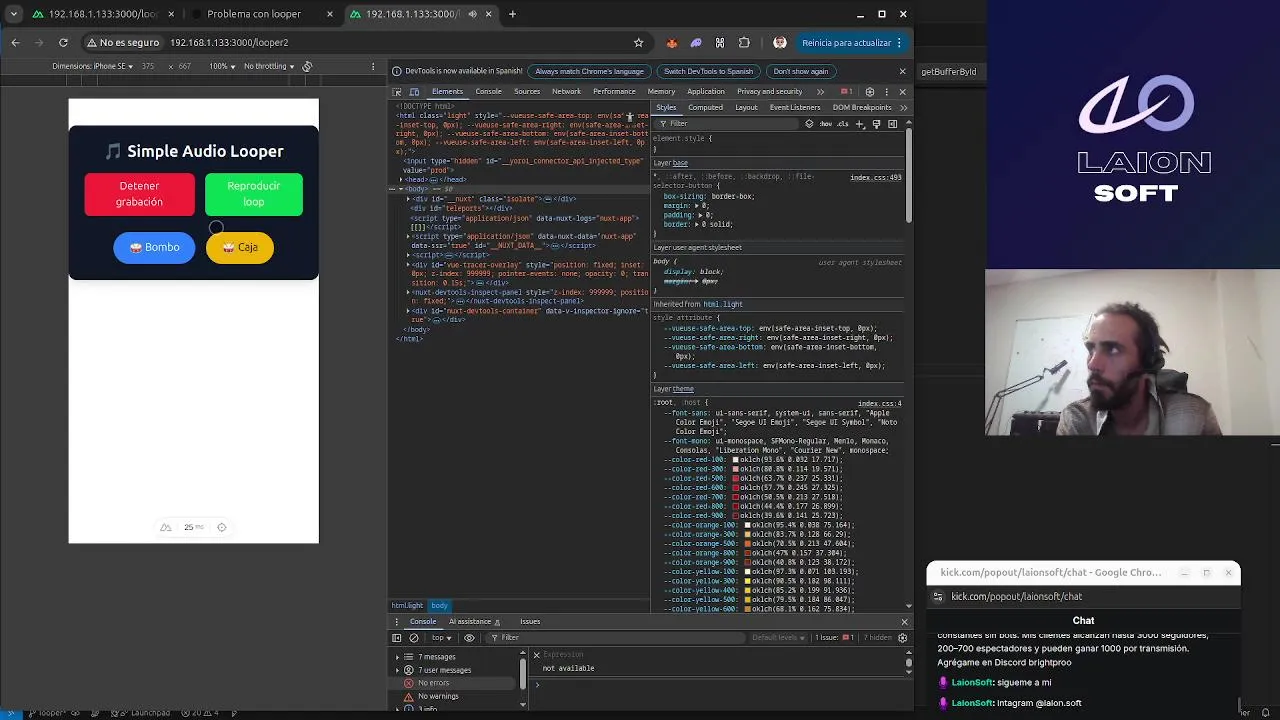Switch to the Network tab
The width and height of the screenshot is (1280, 720).
566,91
